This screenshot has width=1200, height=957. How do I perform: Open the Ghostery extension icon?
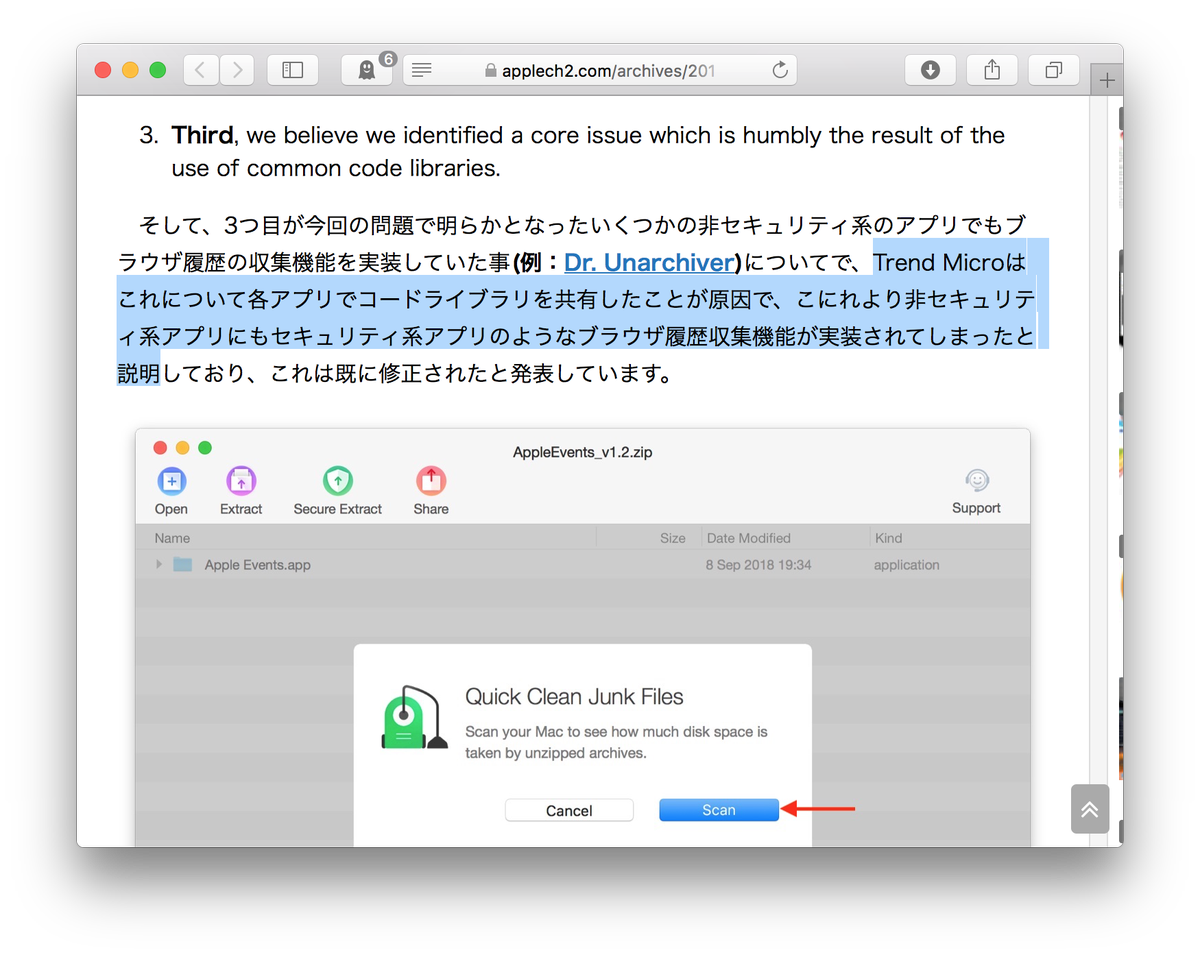coord(367,70)
